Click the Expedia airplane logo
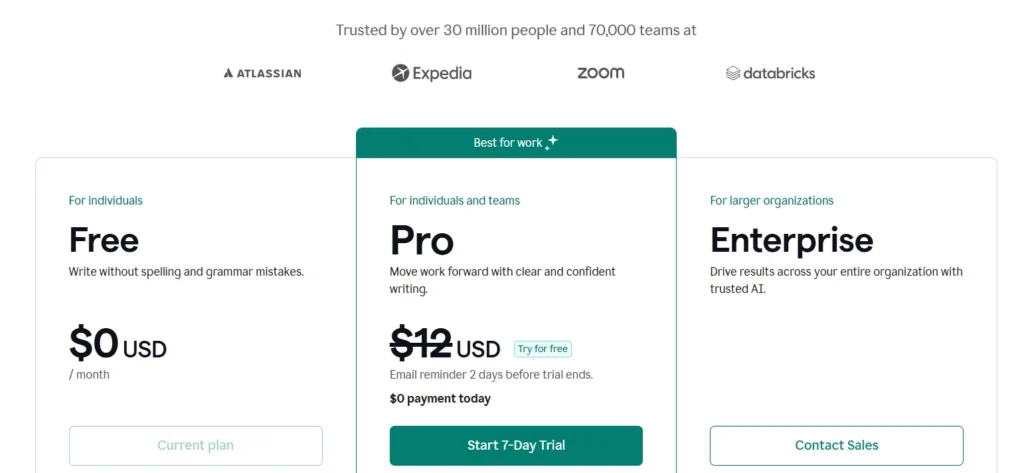 tap(400, 73)
